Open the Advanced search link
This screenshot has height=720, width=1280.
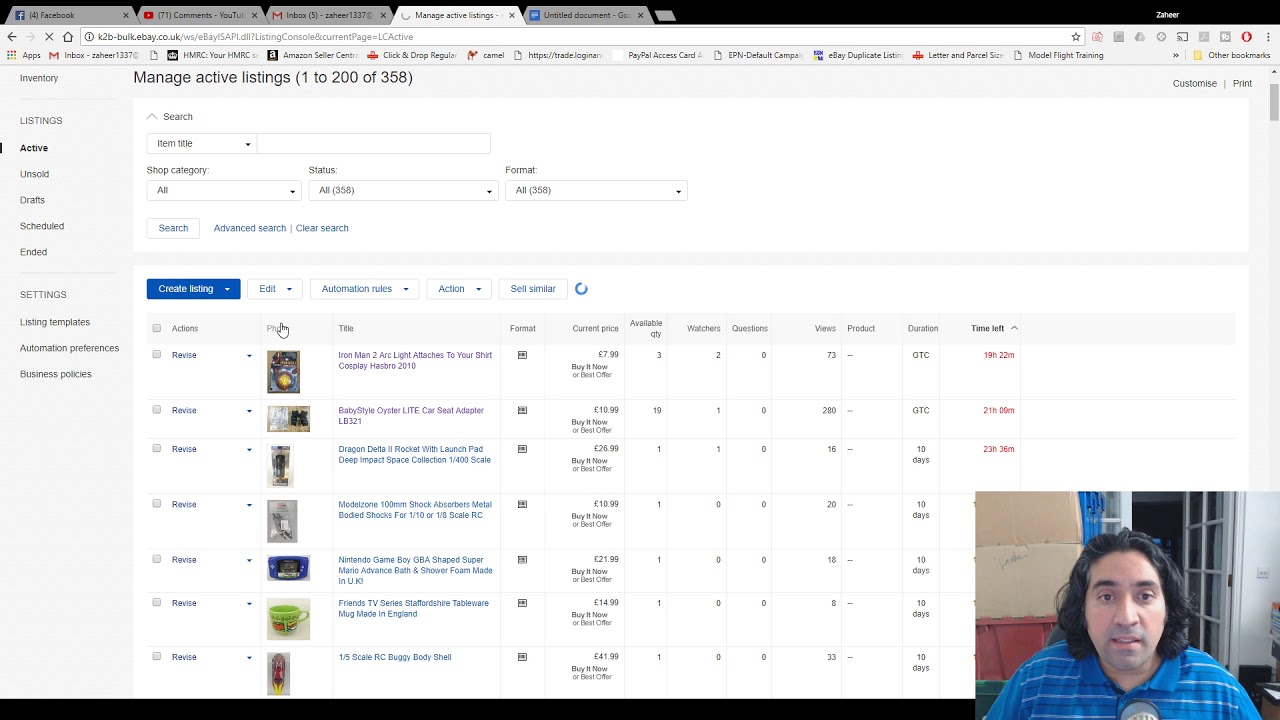[250, 228]
